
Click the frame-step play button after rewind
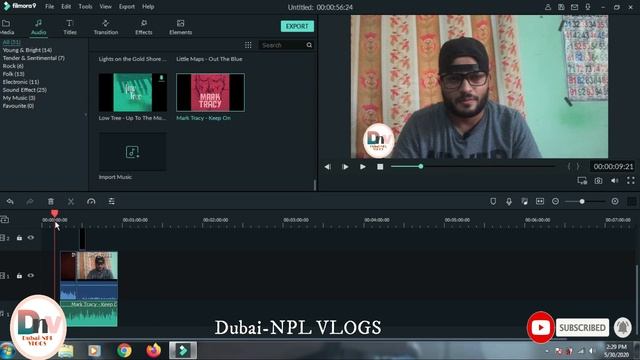[345, 167]
